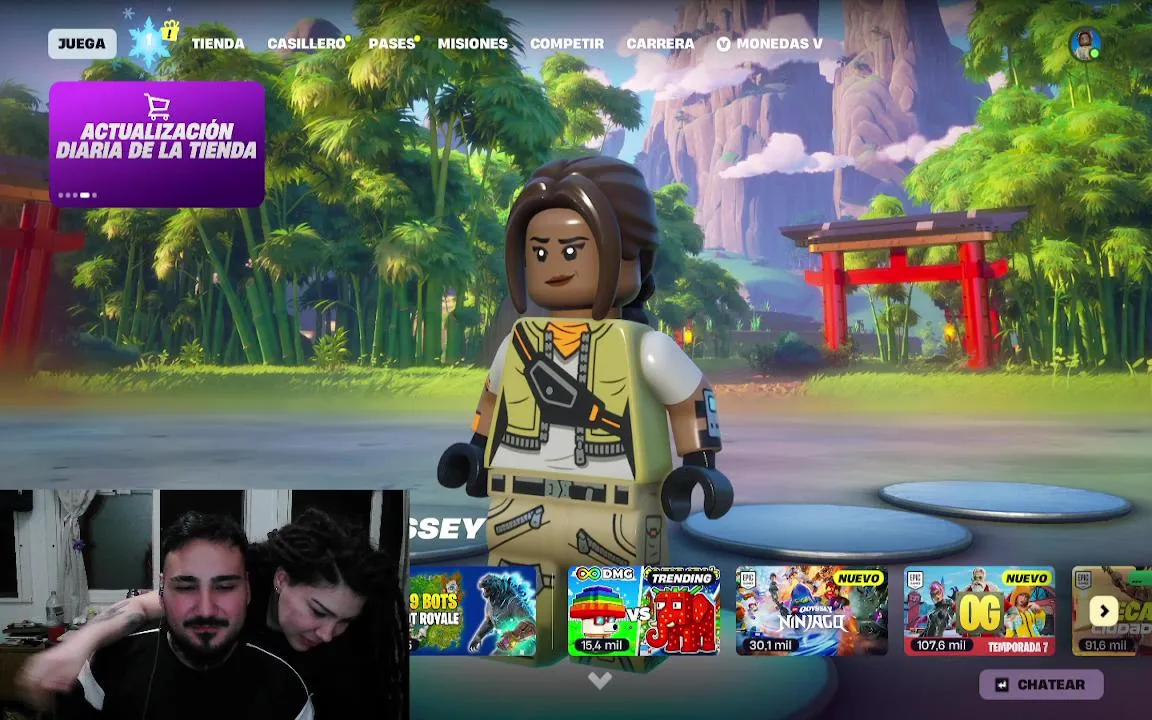
Task: Click the NUEVO badge on OG card
Action: coord(1026,578)
